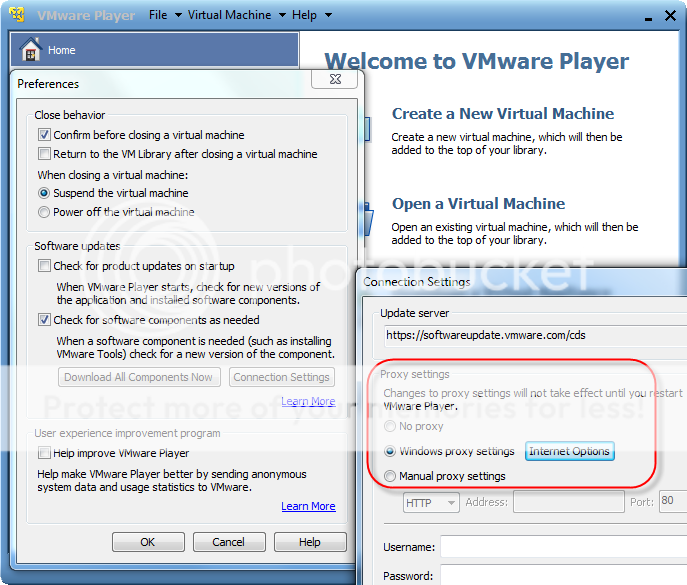
Task: Click Cancel in Preferences dialog
Action: coord(229,542)
